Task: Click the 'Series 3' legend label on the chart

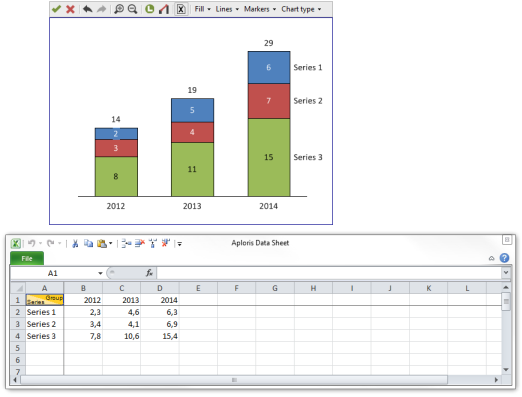Action: (x=308, y=157)
